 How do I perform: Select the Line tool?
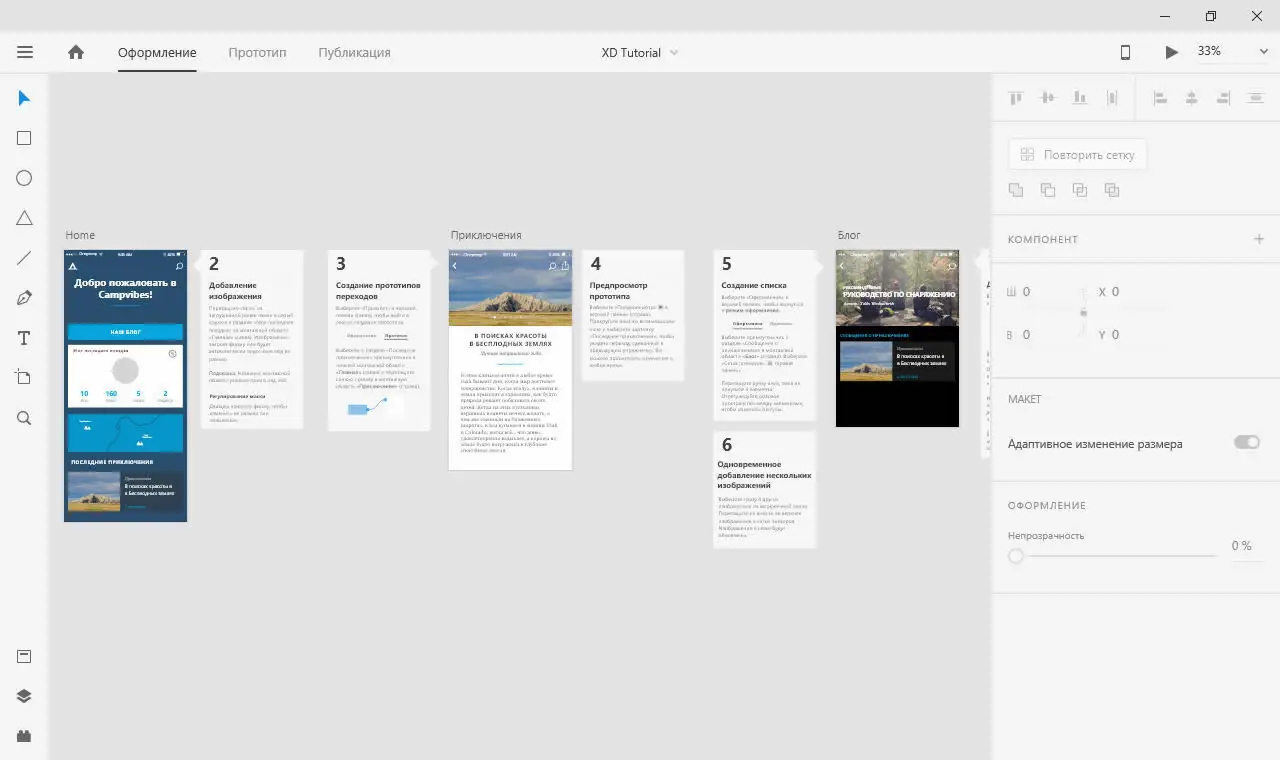tap(24, 257)
